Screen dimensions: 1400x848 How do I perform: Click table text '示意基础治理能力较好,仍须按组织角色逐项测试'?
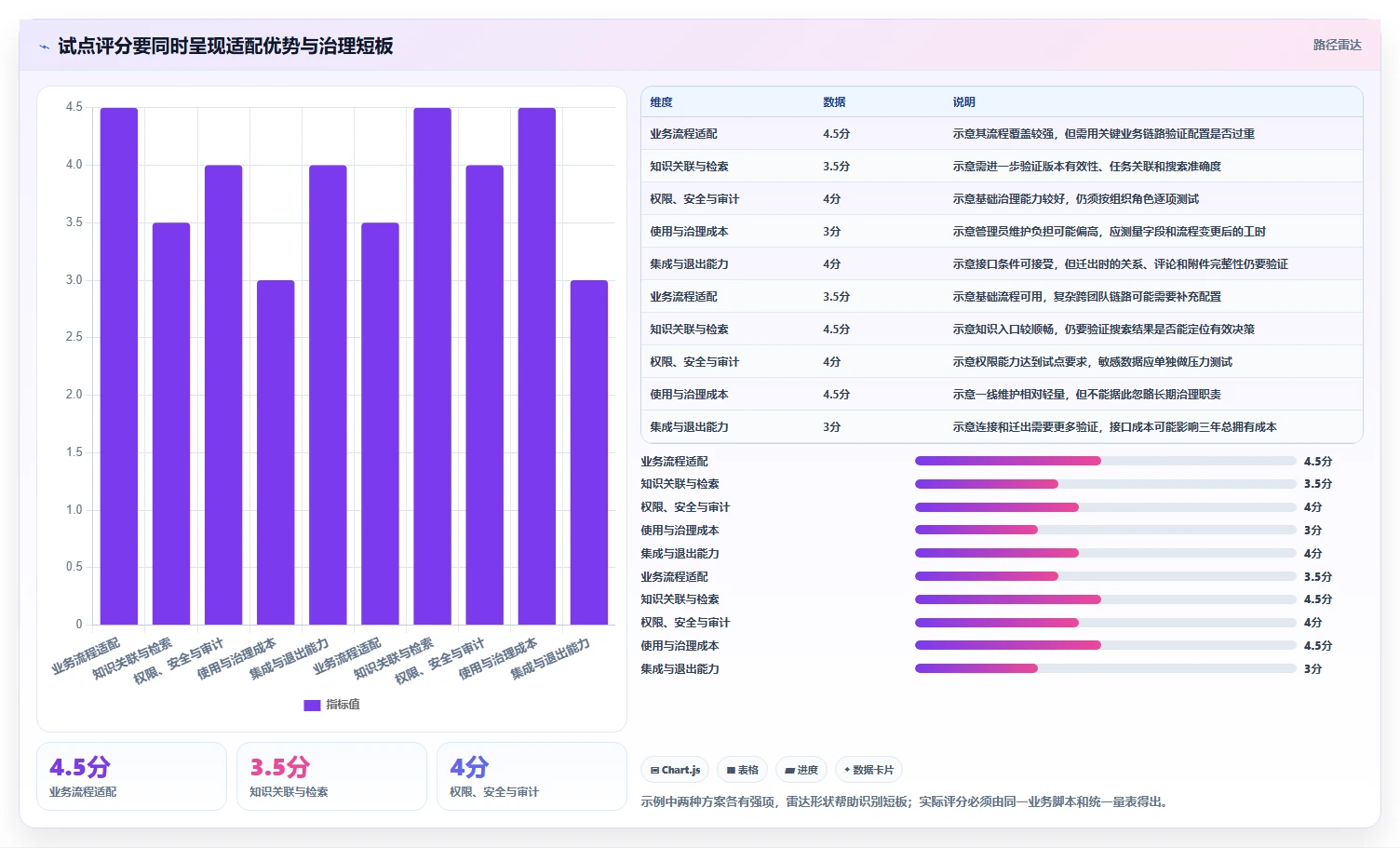pos(1075,199)
